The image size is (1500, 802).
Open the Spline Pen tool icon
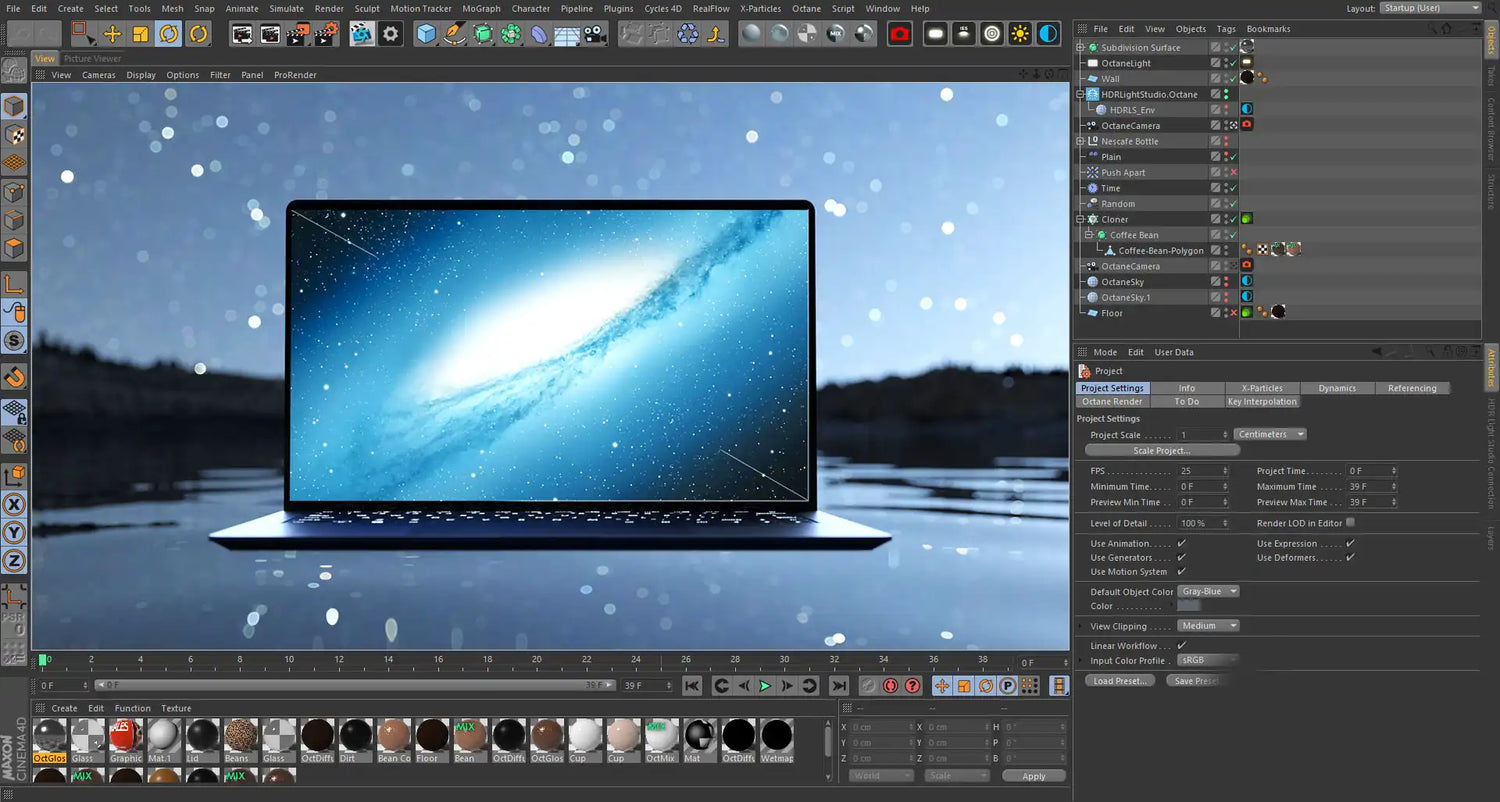pyautogui.click(x=454, y=34)
